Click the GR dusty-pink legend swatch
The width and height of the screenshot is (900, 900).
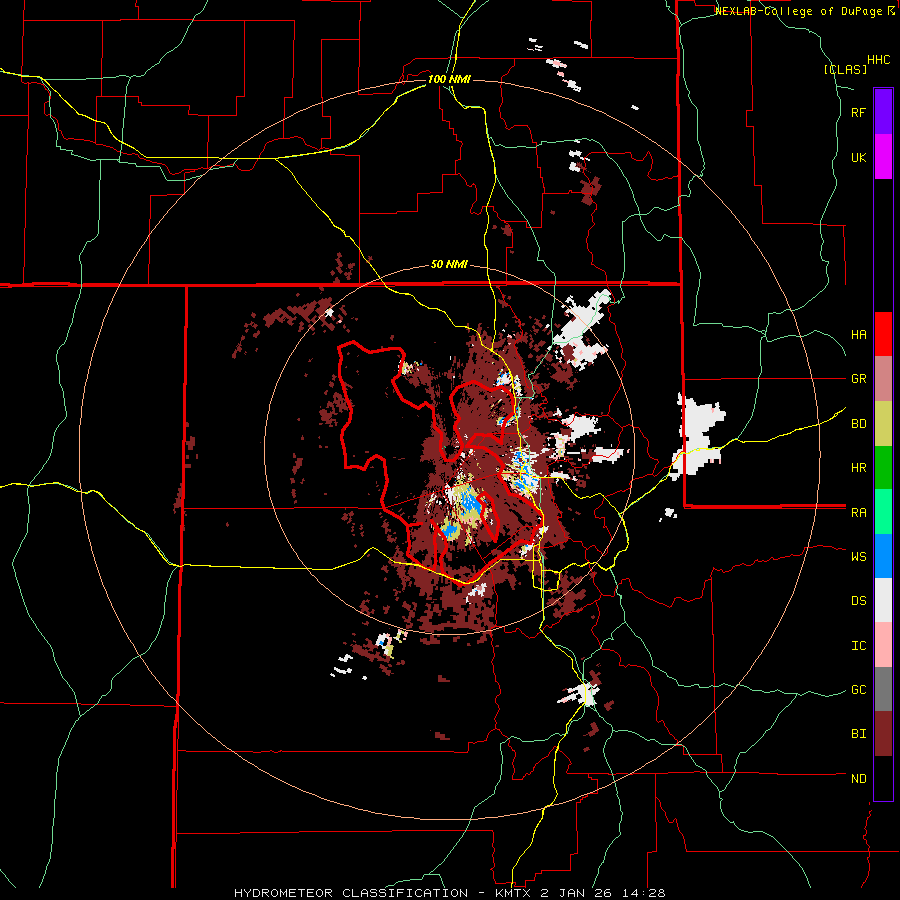[883, 379]
